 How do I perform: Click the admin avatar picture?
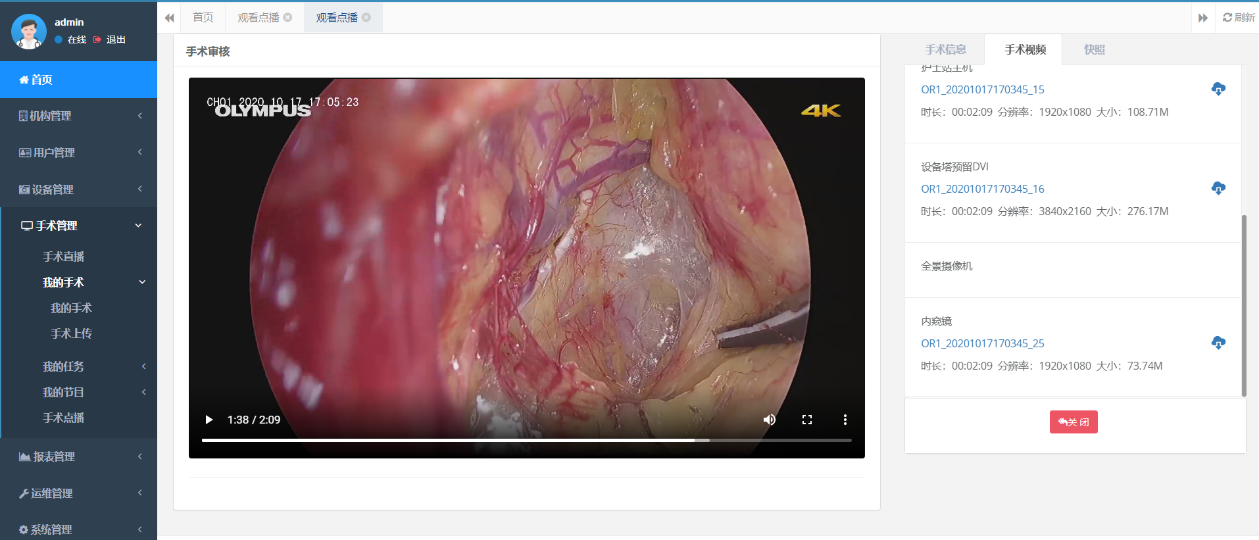pos(29,31)
